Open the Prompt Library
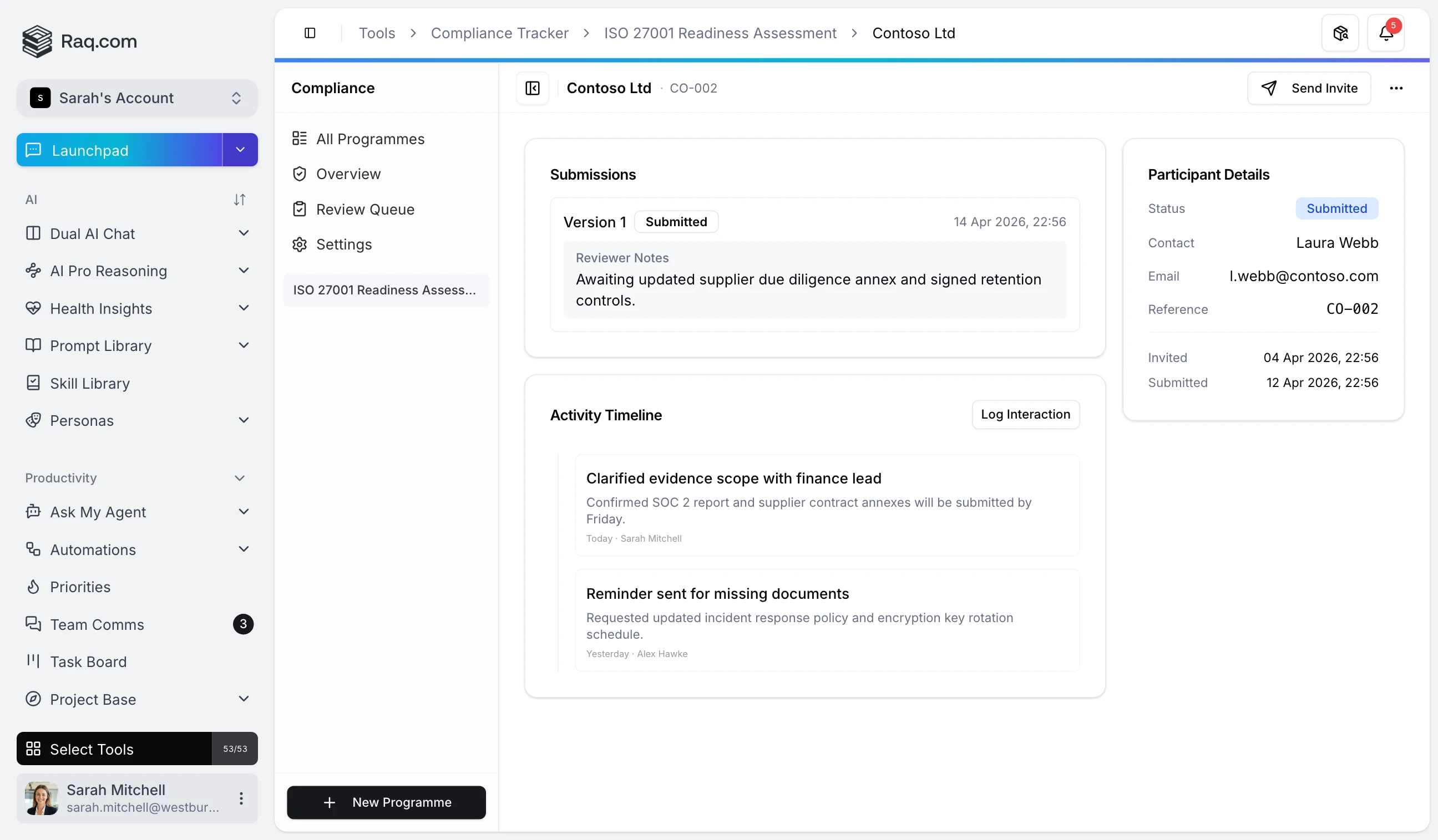The height and width of the screenshot is (840, 1438). 100,345
